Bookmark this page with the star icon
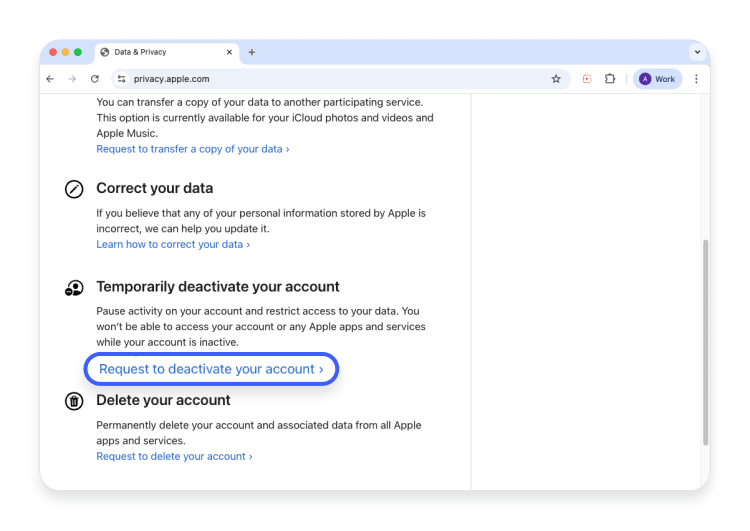750x531 pixels. point(556,79)
